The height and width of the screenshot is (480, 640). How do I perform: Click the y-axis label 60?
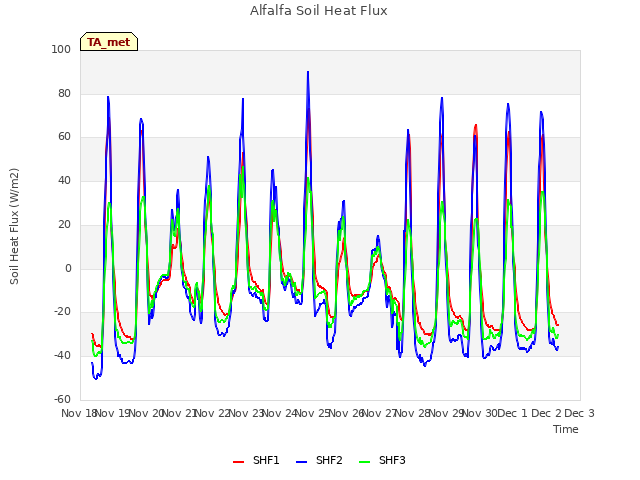click(64, 137)
